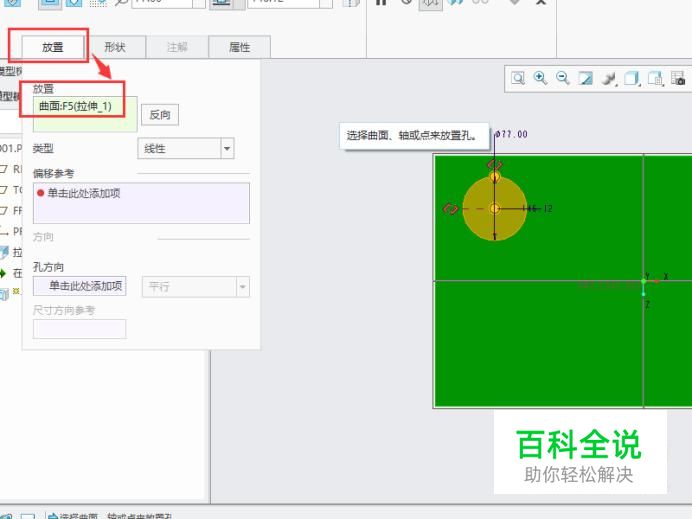Click the Zoom In magnifier icon
Viewport: 692px width, 519px height.
tap(540, 79)
